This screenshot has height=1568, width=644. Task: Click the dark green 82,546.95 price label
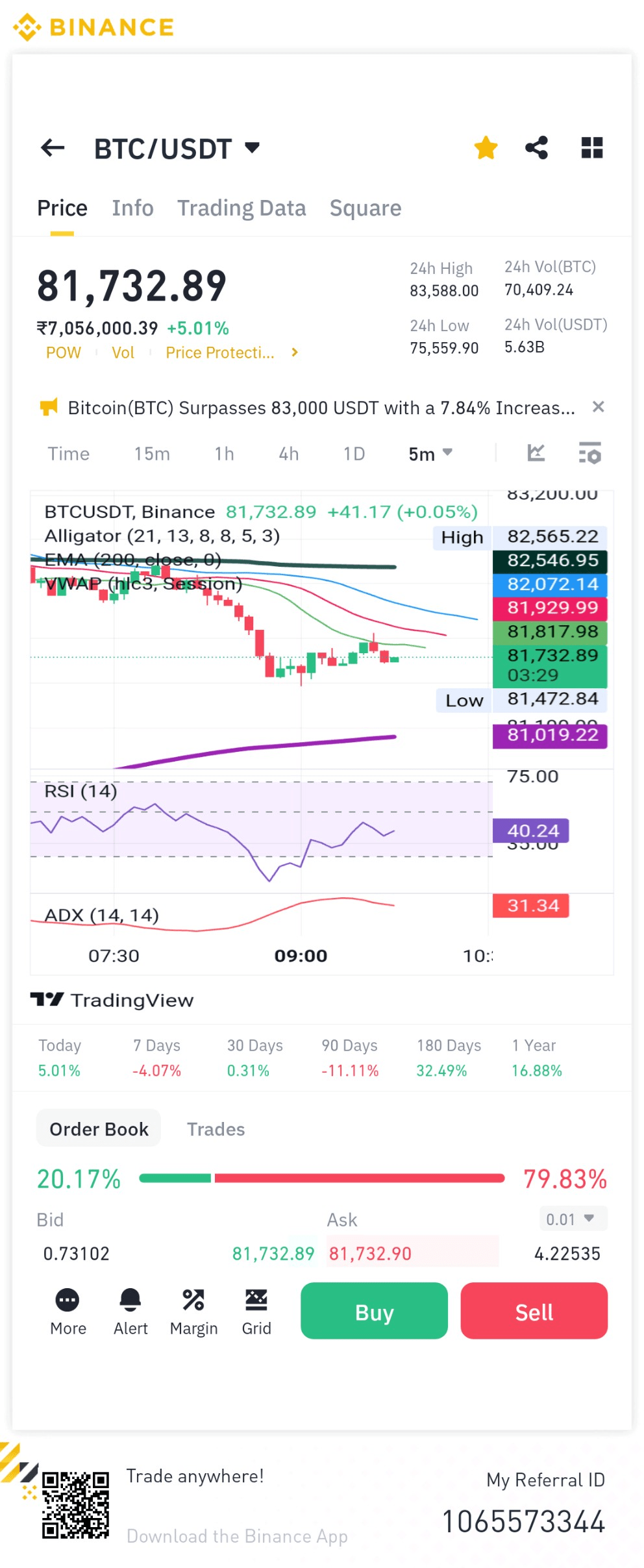click(550, 560)
